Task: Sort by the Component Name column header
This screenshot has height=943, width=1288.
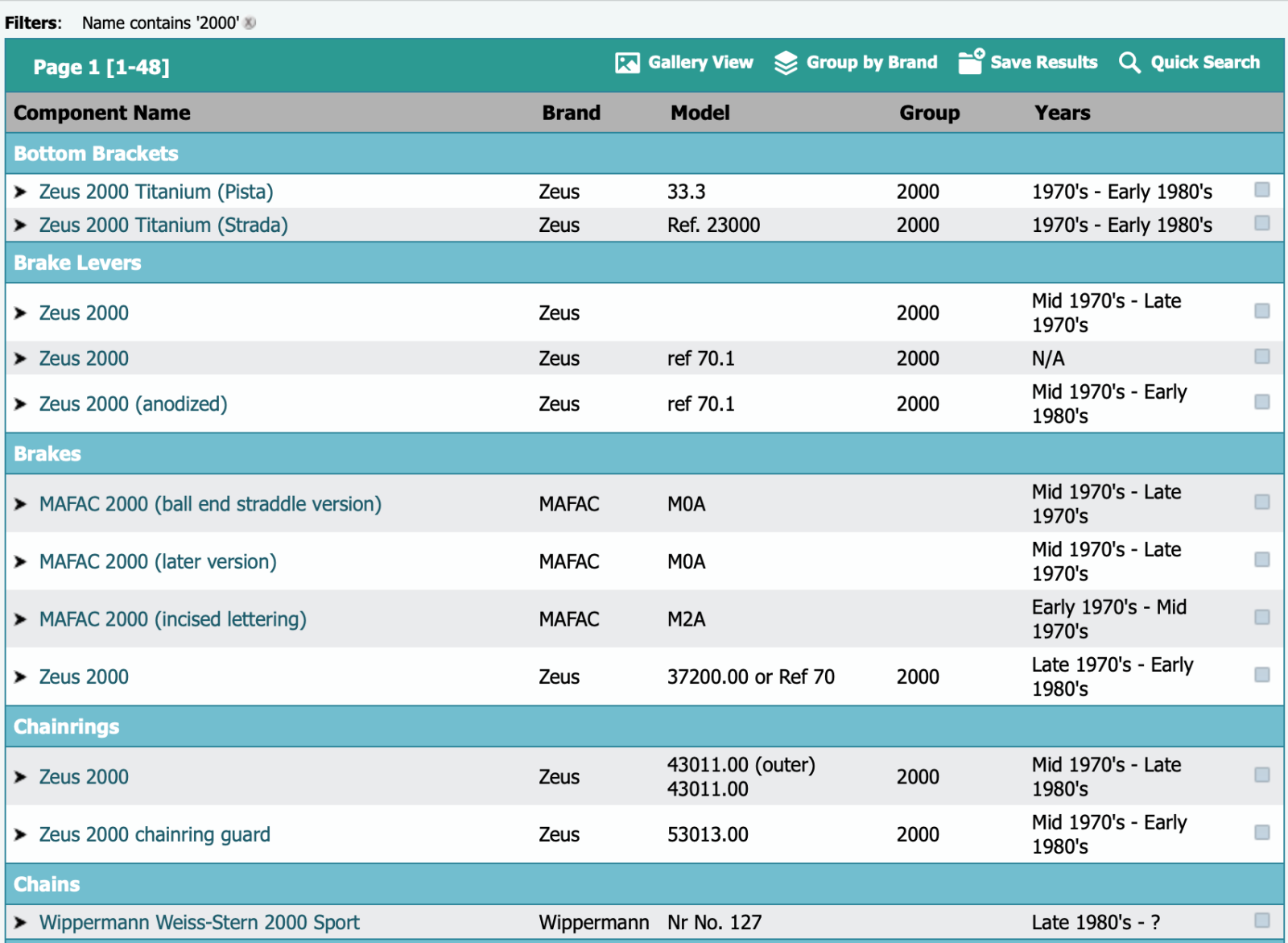Action: 102,113
